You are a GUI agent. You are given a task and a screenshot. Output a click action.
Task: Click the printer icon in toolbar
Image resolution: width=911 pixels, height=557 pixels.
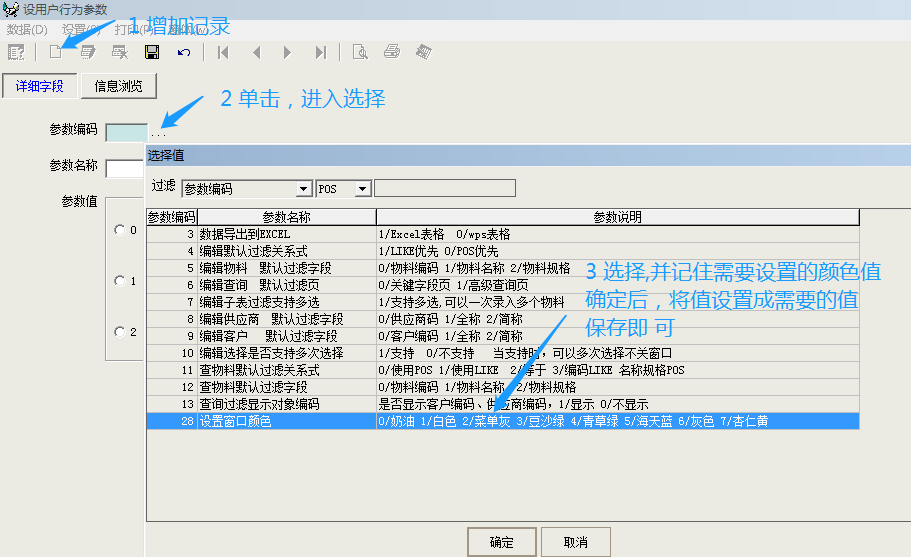pos(392,52)
